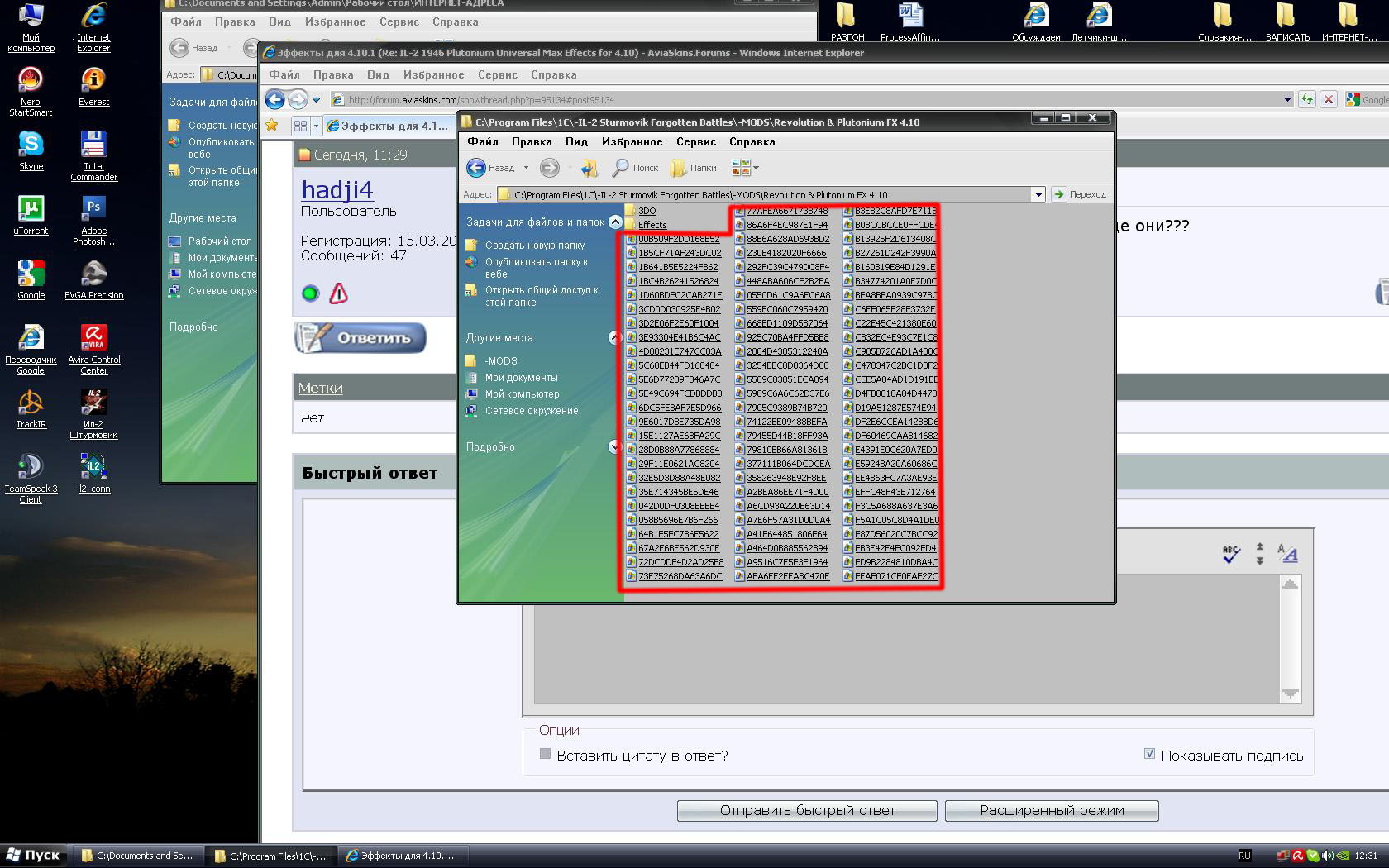The width and height of the screenshot is (1389, 868).
Task: Click the red warning report-post icon
Action: 339,293
